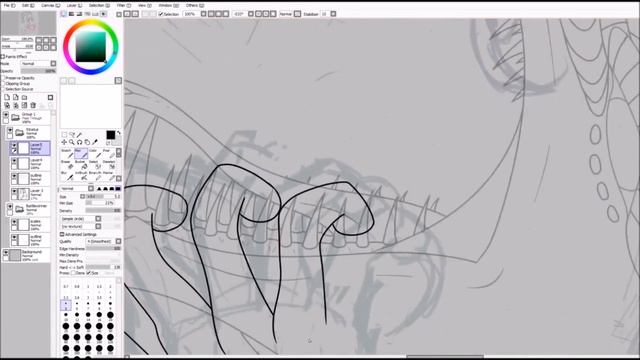
Task: Swap foreground and background colors arrow
Action: (x=119, y=133)
